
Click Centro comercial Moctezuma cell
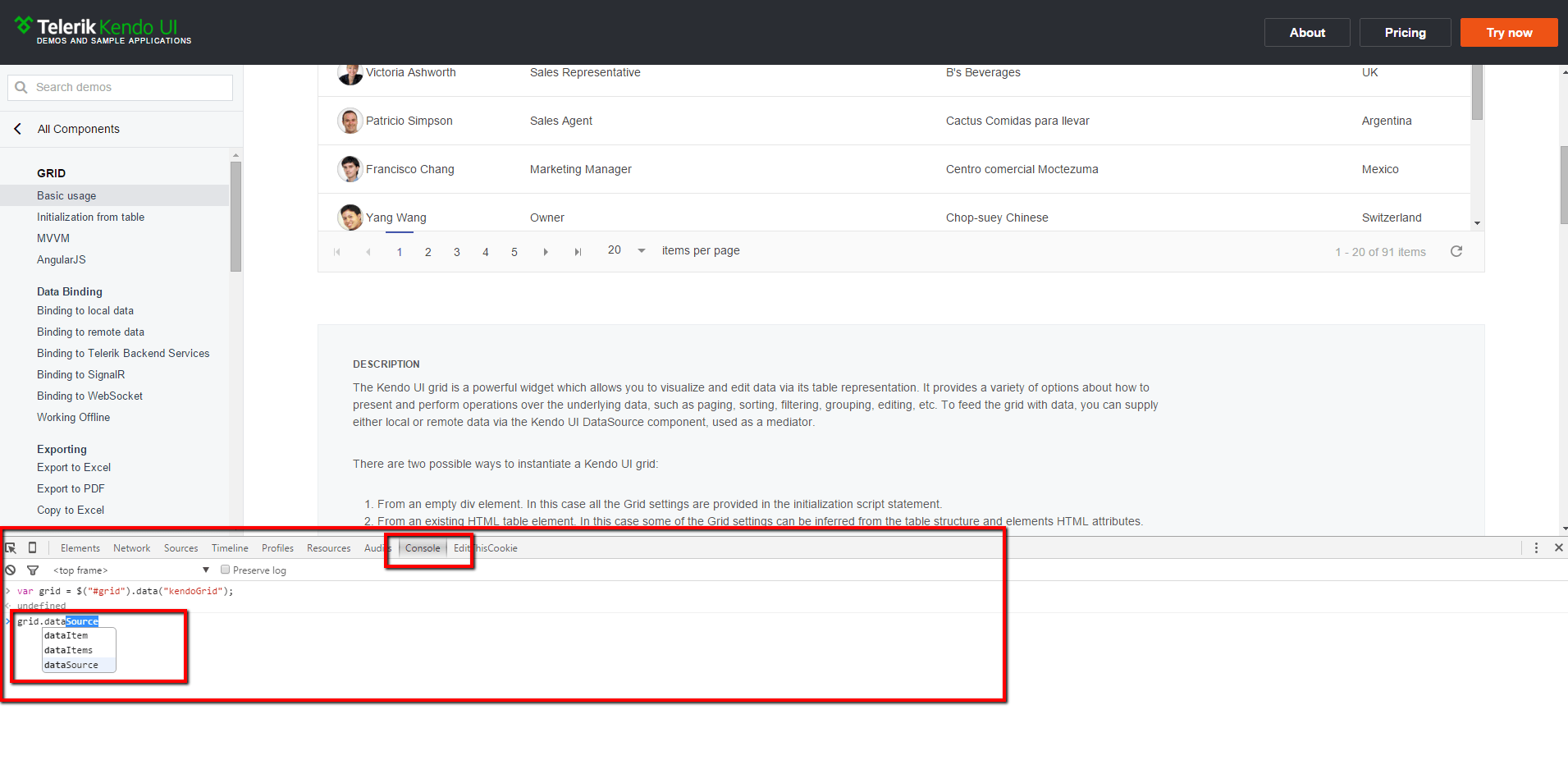click(1022, 169)
